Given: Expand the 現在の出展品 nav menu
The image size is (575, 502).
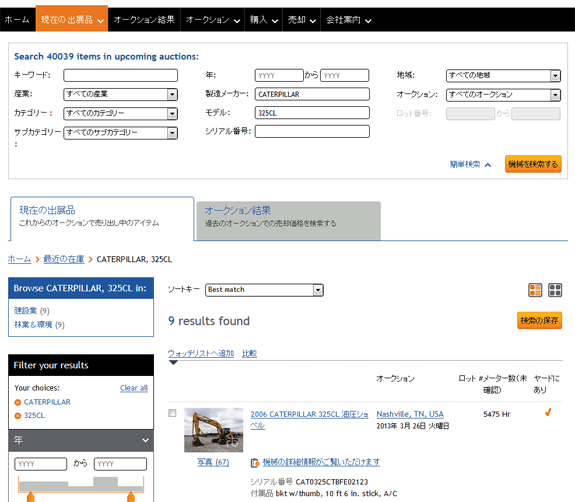Looking at the screenshot, I should [72, 19].
